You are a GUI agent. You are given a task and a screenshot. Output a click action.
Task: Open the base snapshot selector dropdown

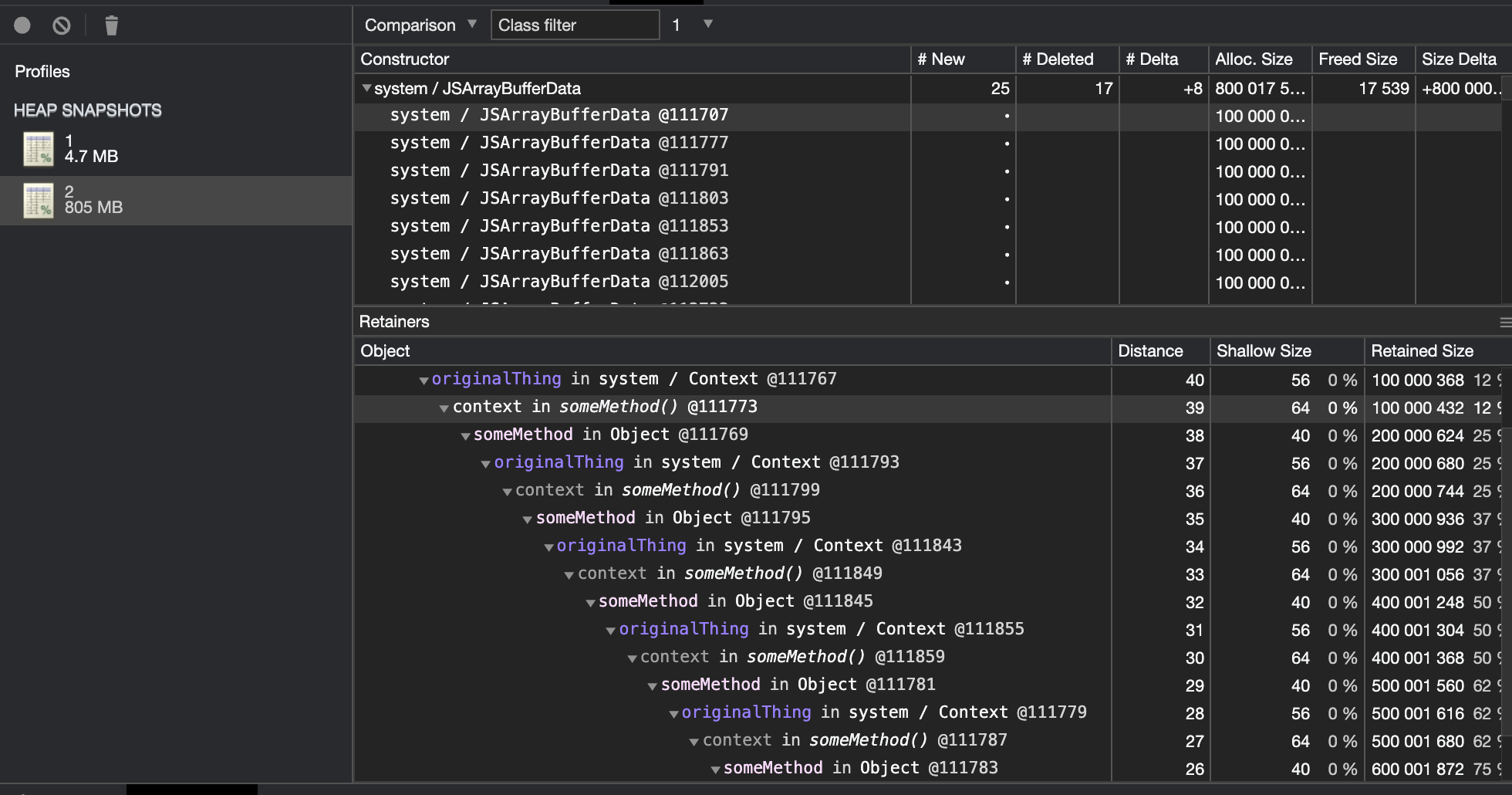point(692,25)
